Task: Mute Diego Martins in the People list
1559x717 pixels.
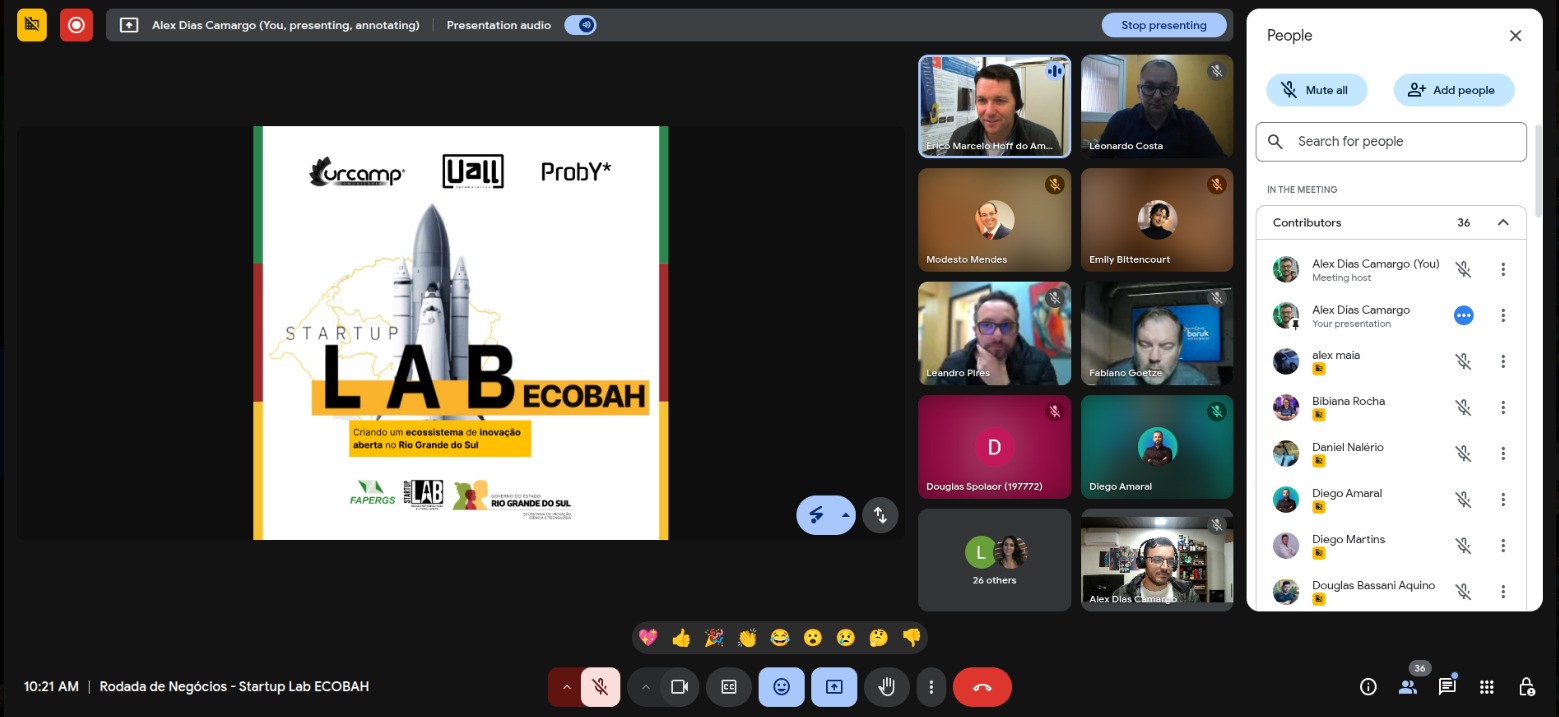Action: [1463, 545]
